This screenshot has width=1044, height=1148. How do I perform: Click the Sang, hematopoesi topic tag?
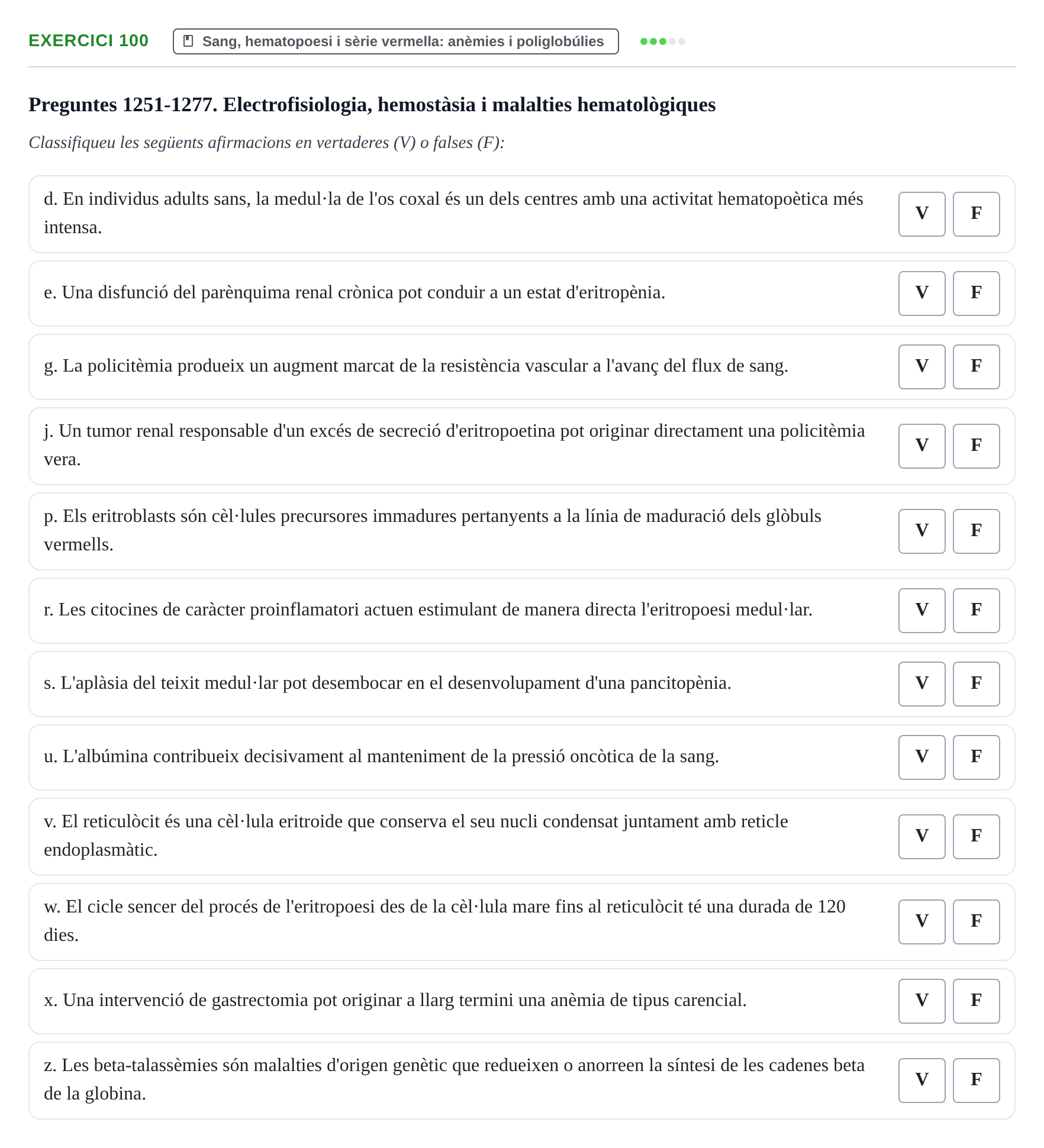pos(395,41)
